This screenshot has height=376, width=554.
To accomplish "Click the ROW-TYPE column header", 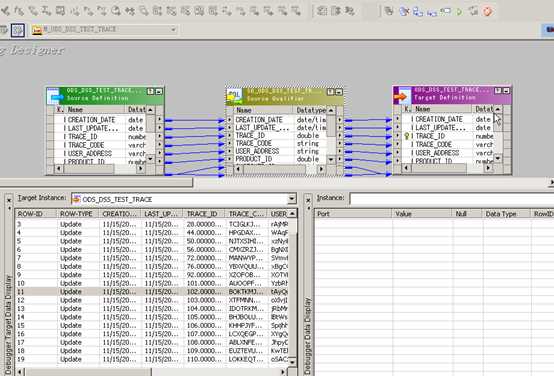I will pyautogui.click(x=78, y=213).
